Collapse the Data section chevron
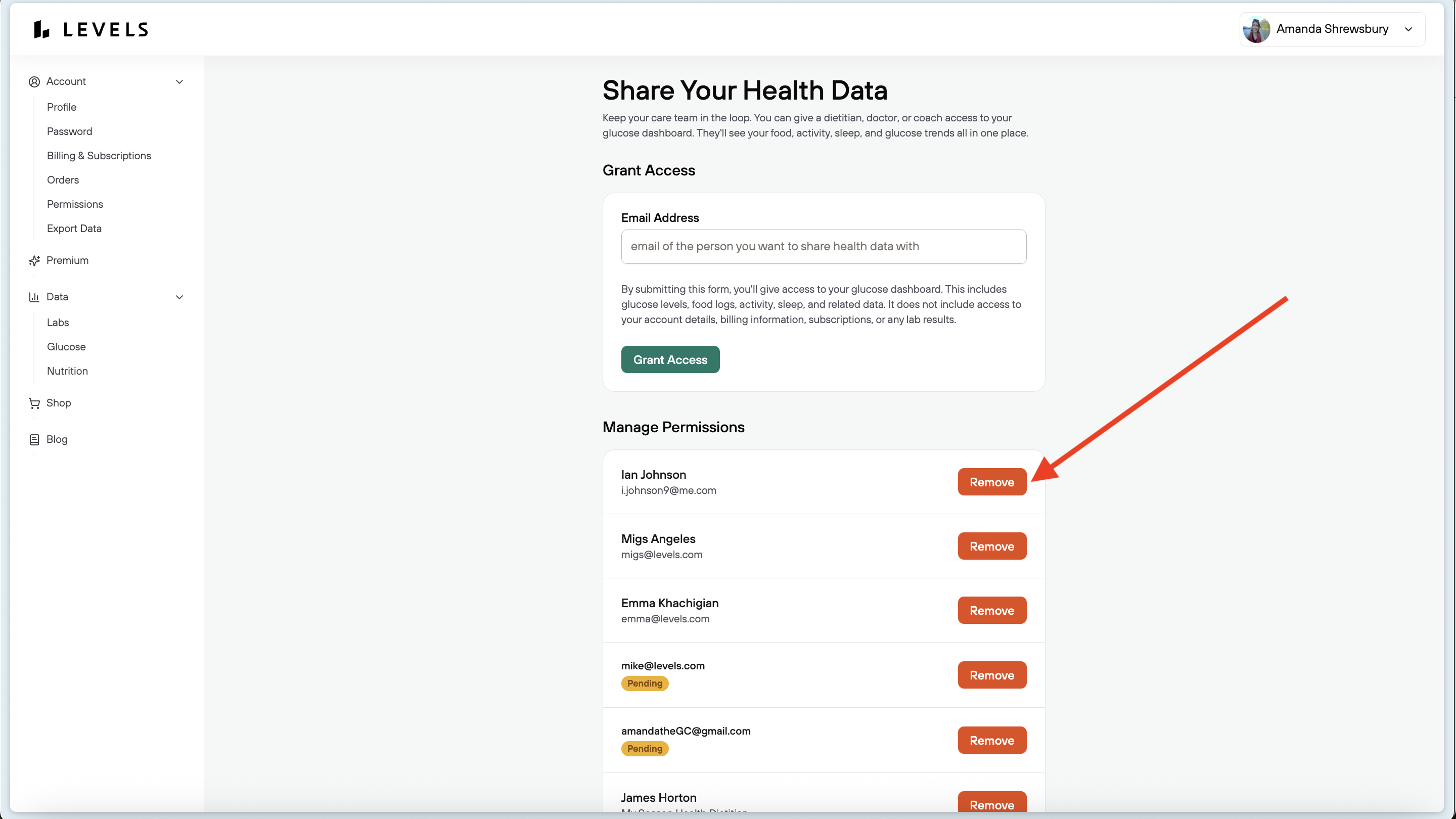 tap(180, 297)
